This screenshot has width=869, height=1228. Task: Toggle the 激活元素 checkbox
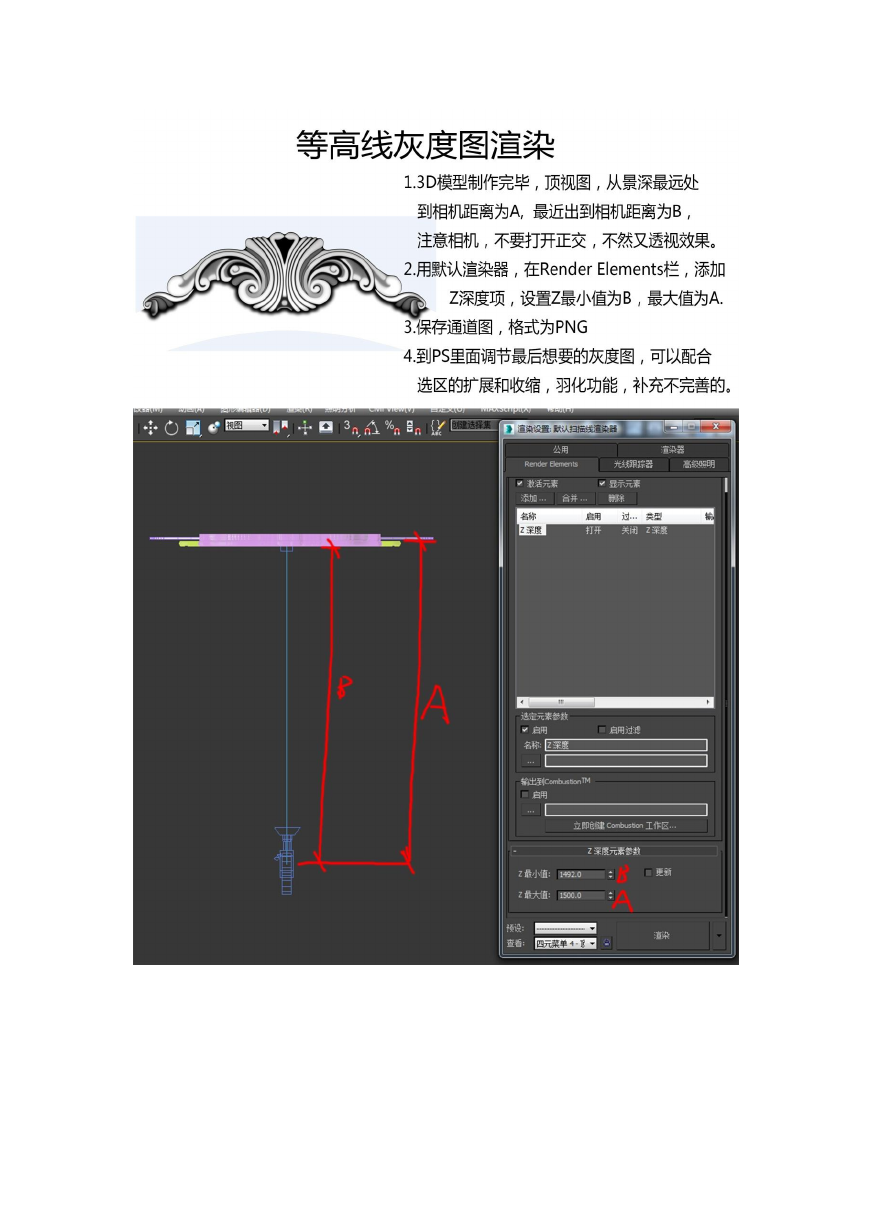tap(520, 484)
